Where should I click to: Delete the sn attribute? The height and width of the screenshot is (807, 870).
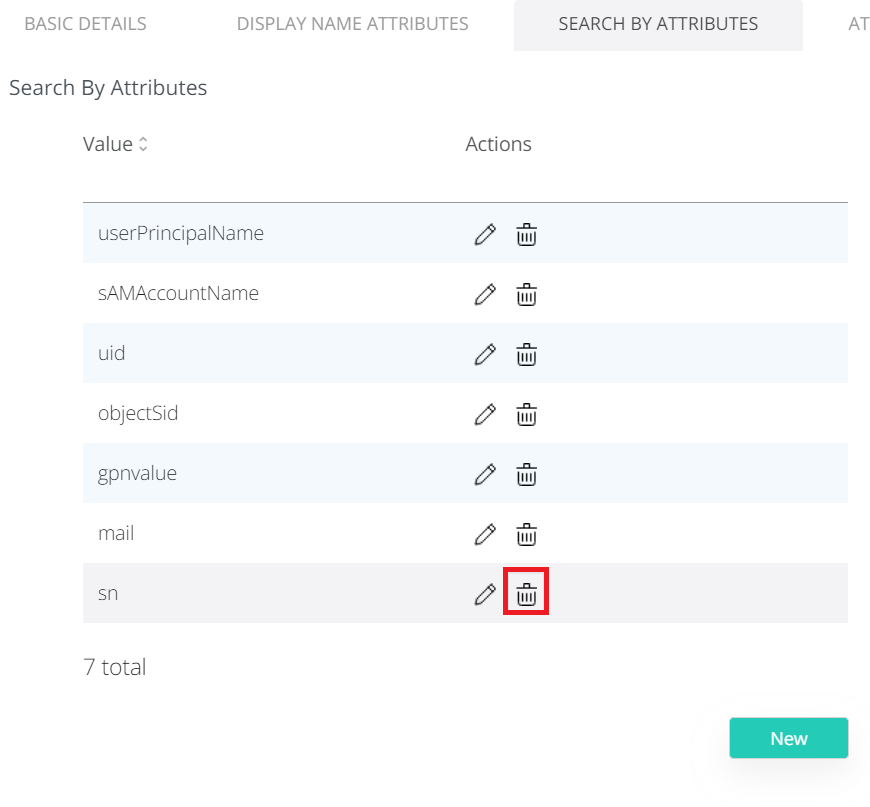click(526, 596)
